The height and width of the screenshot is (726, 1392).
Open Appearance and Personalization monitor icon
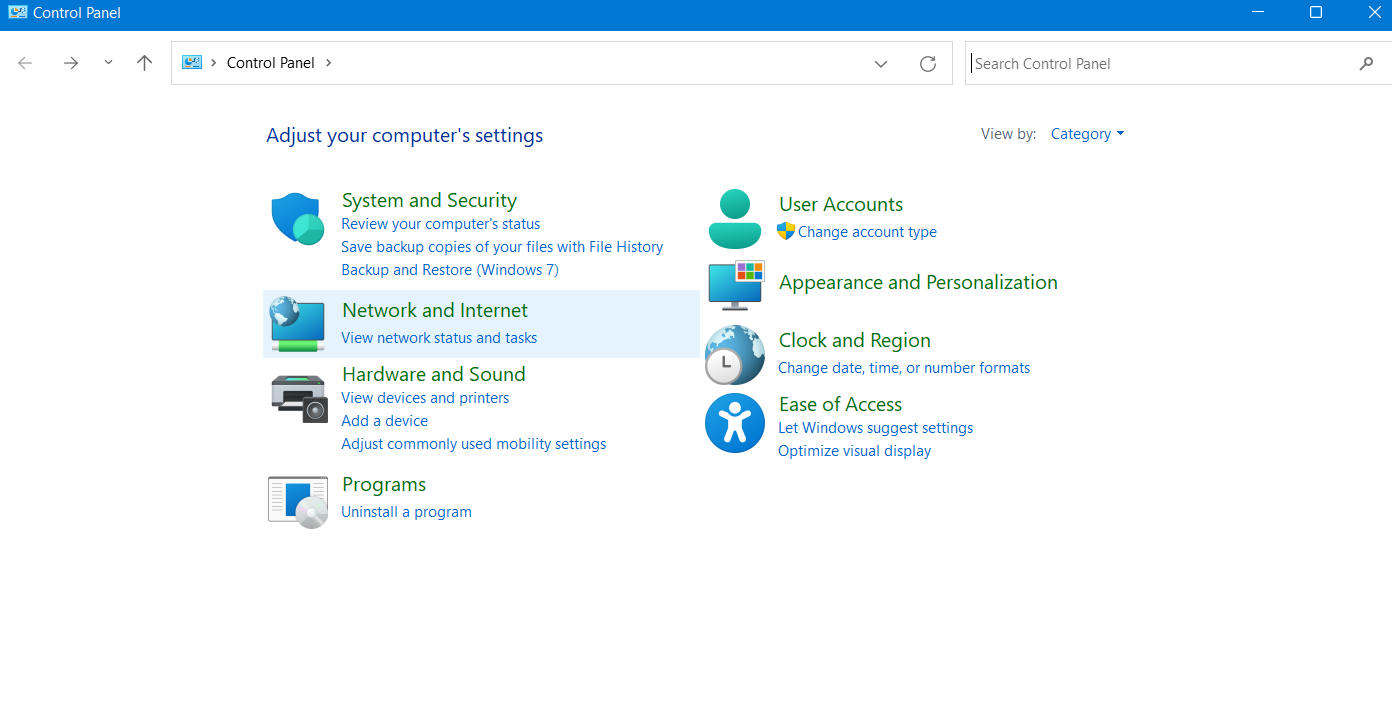[x=736, y=284]
